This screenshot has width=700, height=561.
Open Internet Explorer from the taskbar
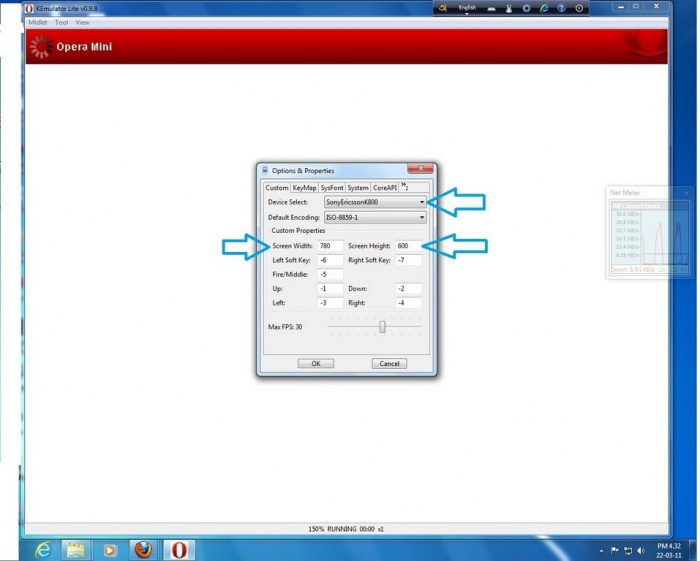tap(43, 550)
